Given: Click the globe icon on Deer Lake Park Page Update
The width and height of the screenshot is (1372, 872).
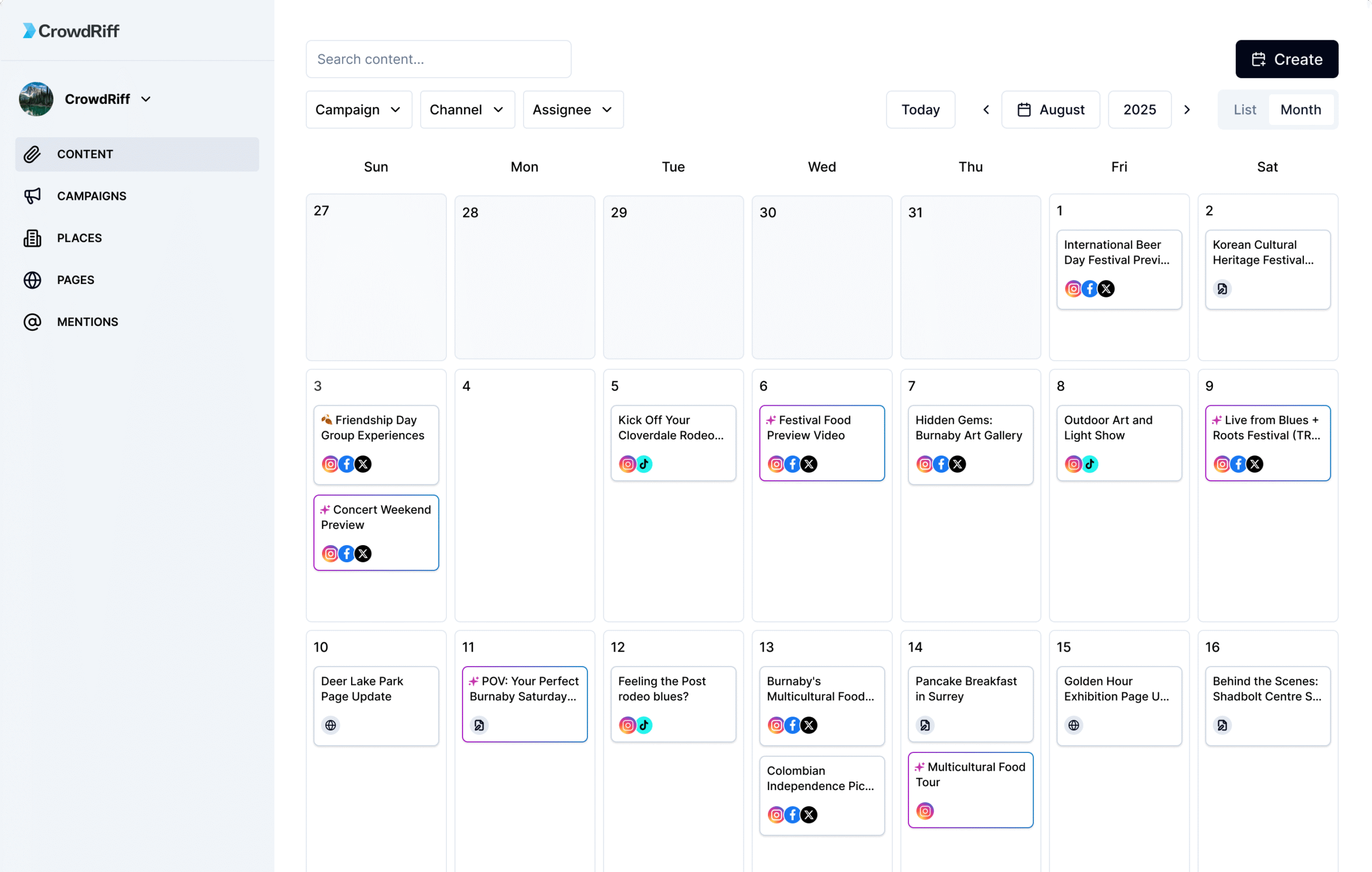Looking at the screenshot, I should [x=330, y=725].
